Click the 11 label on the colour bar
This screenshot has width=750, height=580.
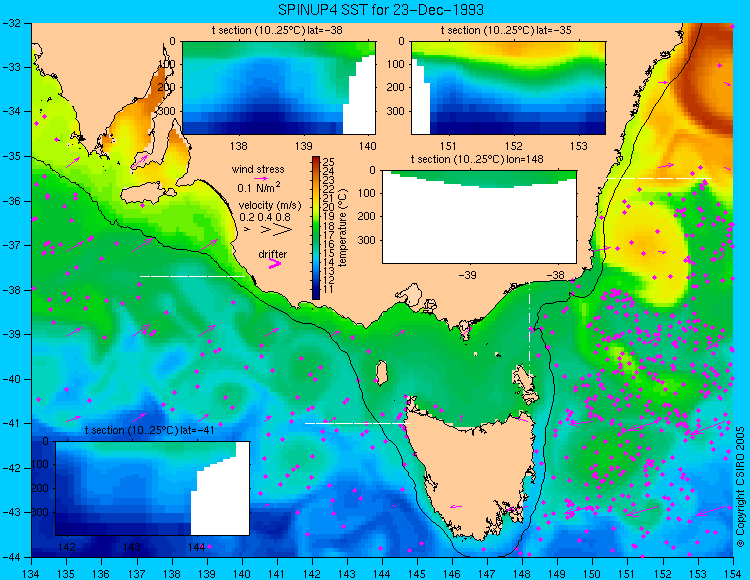coord(328,289)
